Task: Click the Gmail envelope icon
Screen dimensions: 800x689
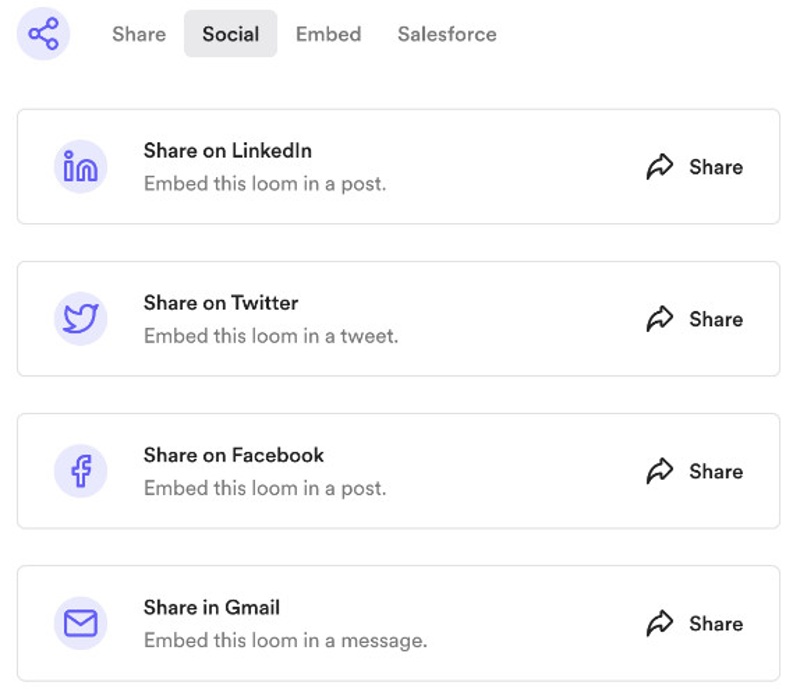Action: click(81, 623)
